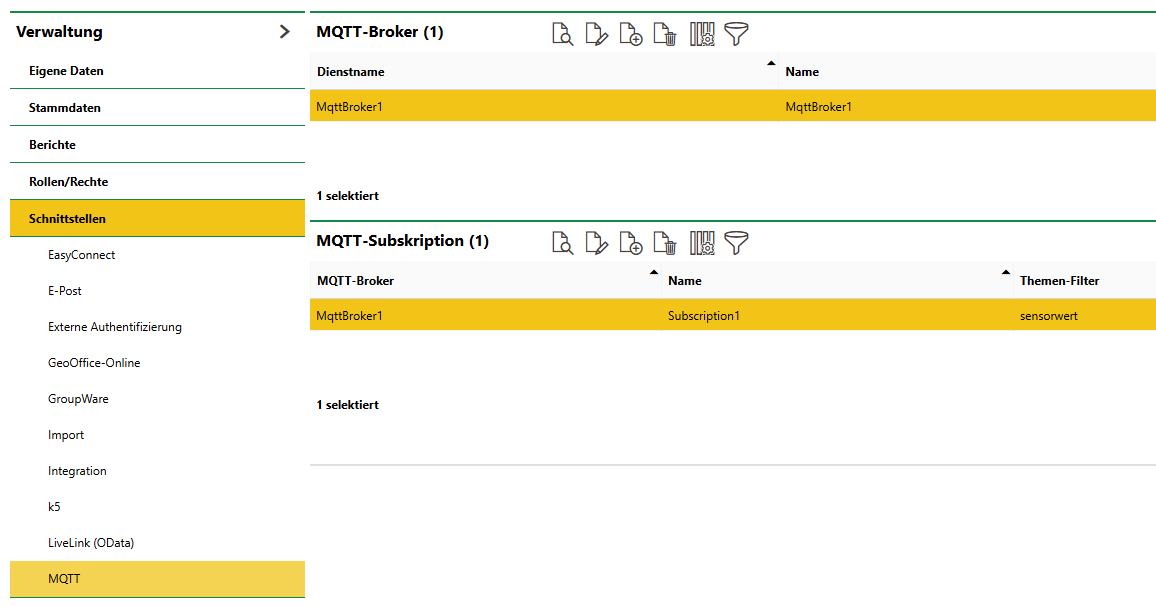The image size is (1156, 607).
Task: Delete selected MQTT-Subskription entry
Action: pyautogui.click(x=665, y=243)
